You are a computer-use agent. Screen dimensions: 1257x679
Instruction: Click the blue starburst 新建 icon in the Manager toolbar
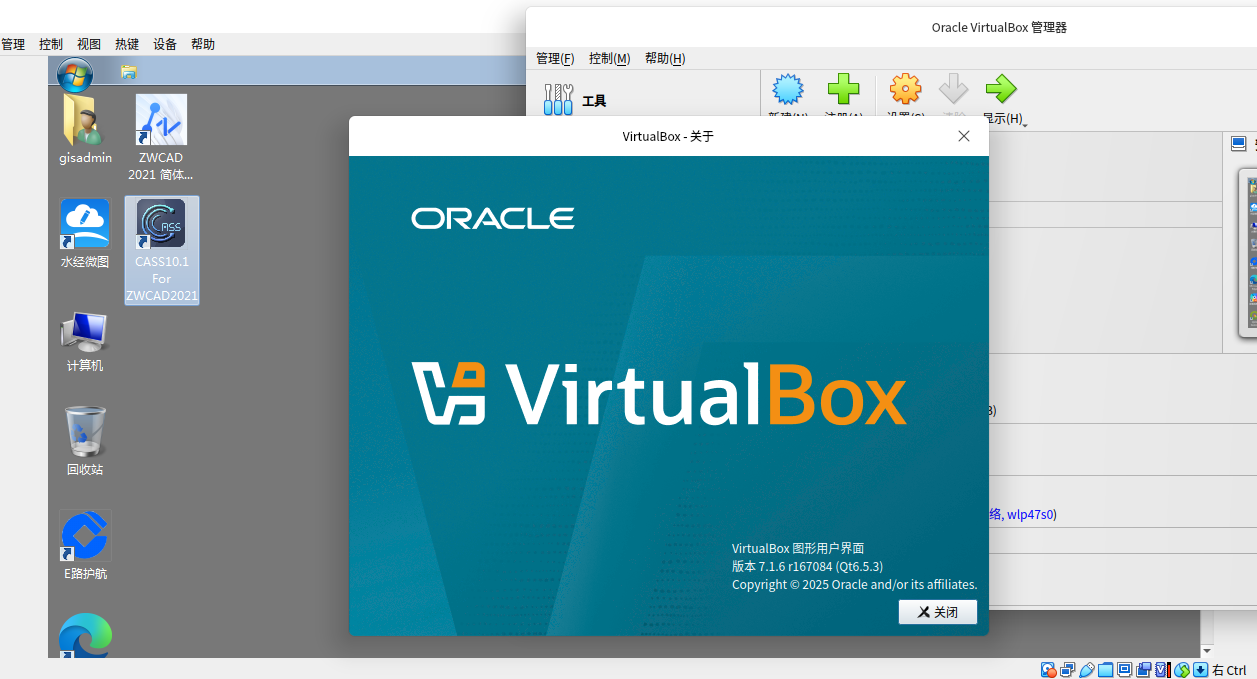click(788, 90)
